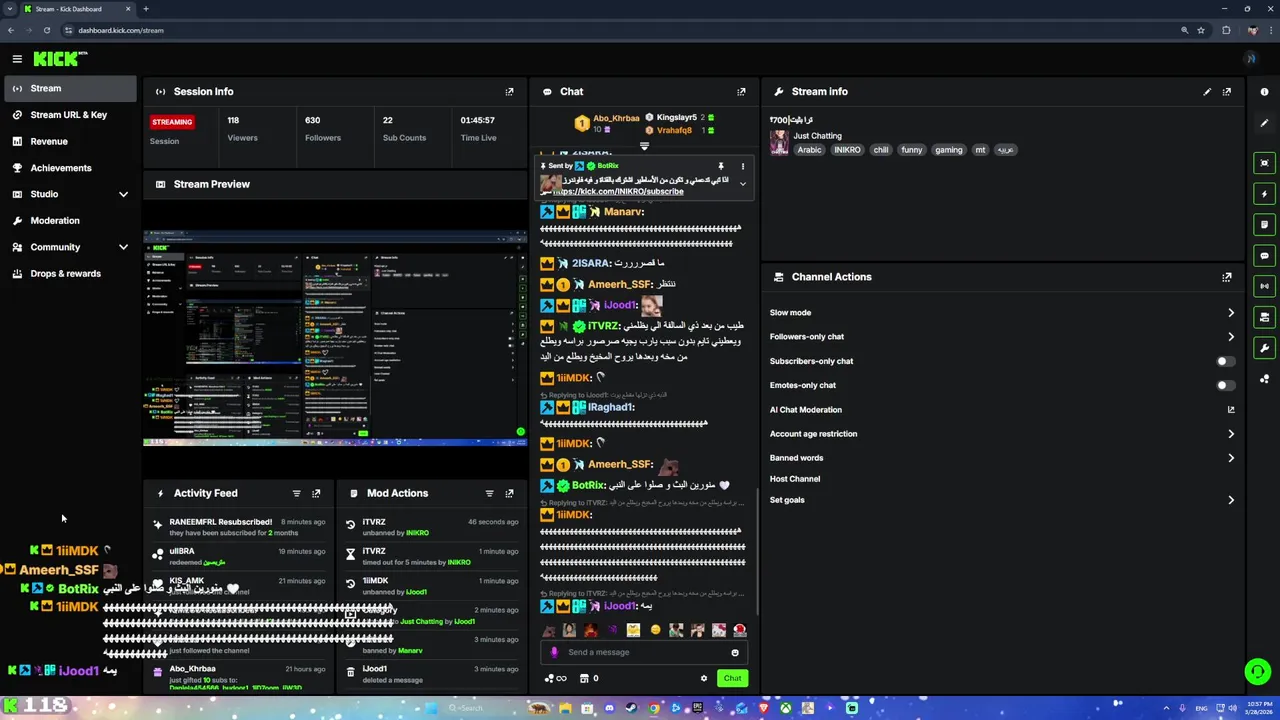Click the green Chat send button
1280x720 pixels.
click(732, 678)
